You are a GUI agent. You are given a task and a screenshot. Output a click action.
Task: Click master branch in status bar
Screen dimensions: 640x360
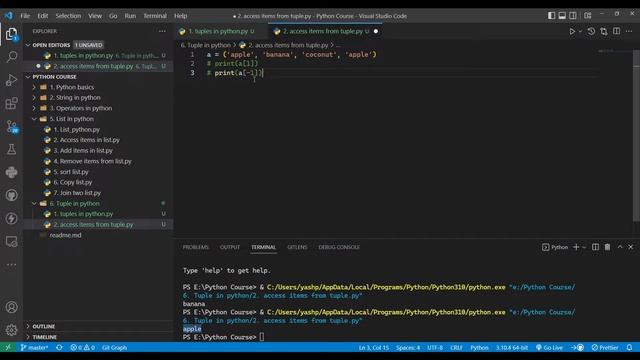coord(34,348)
